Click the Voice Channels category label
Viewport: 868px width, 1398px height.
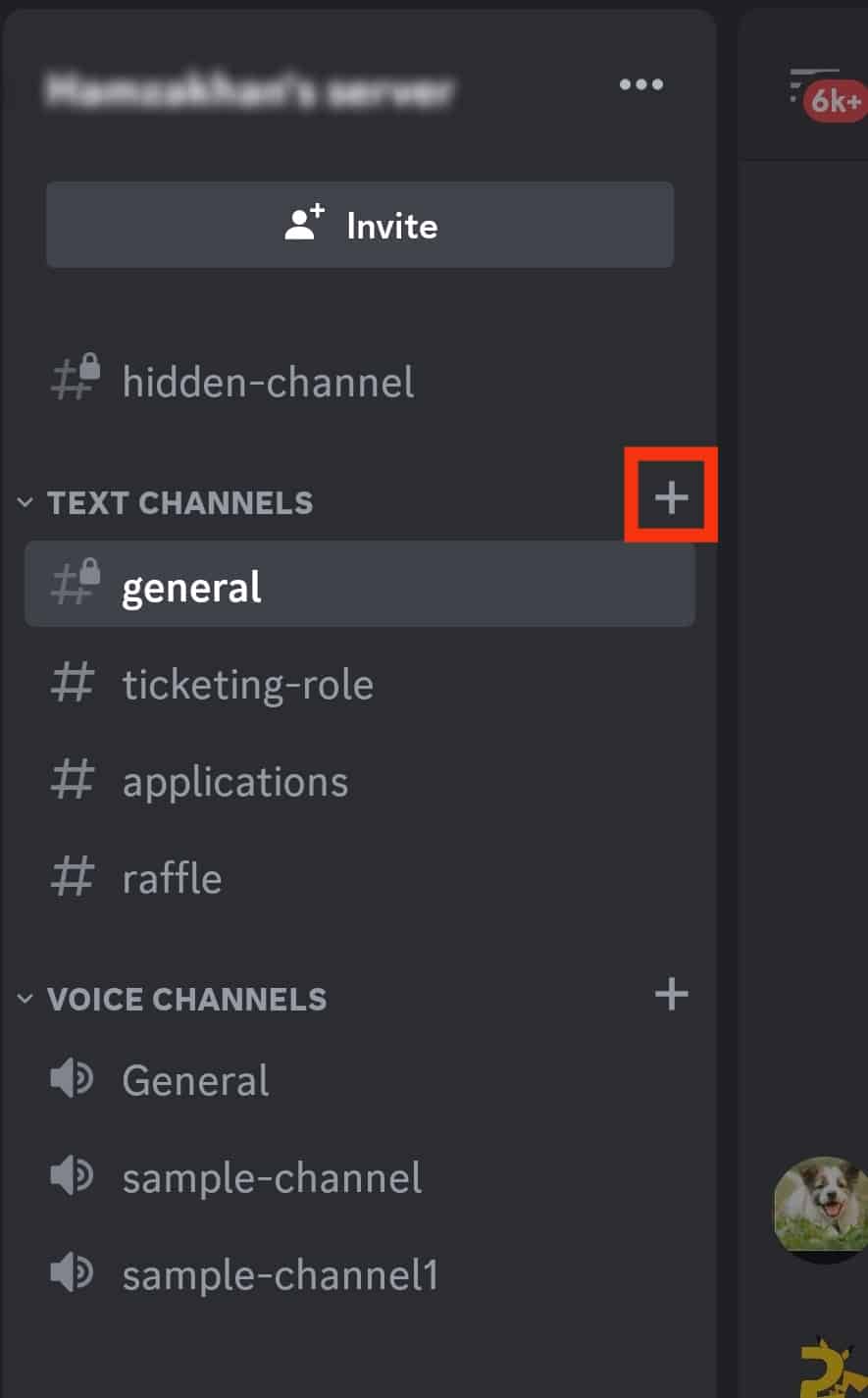(186, 999)
